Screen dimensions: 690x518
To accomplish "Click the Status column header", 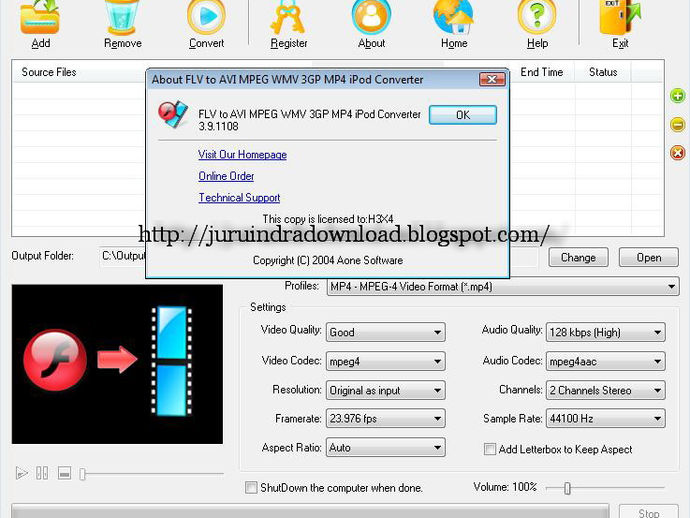I will [x=603, y=72].
